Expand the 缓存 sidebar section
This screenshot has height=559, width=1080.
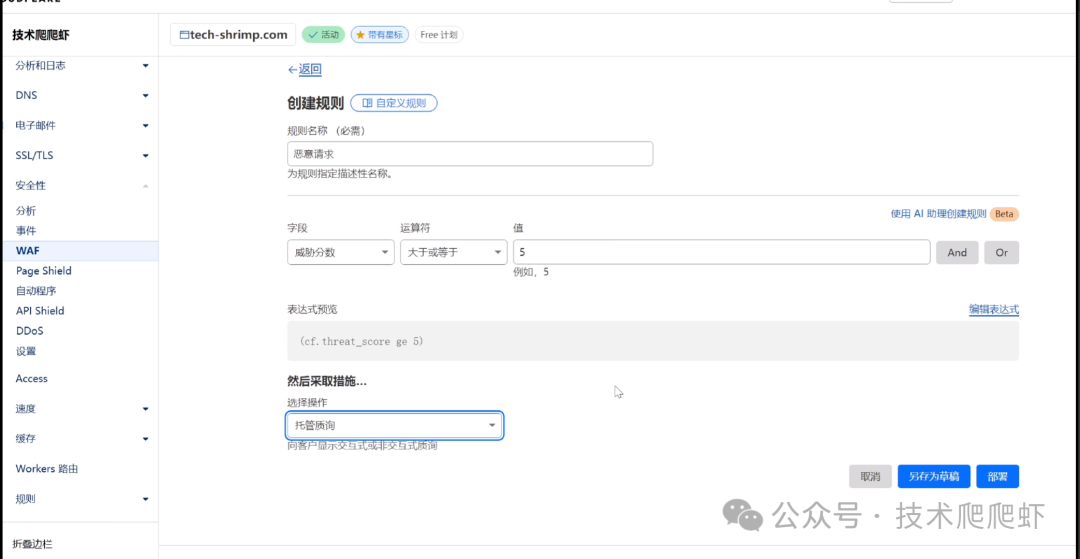click(81, 439)
